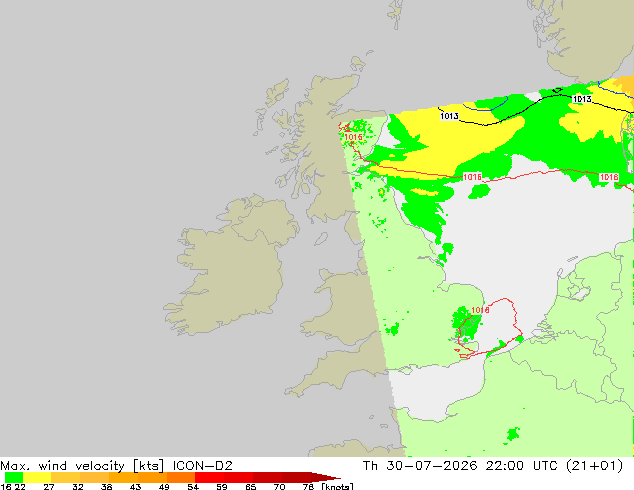Click the 1013 isobar label near Norway

pyautogui.click(x=582, y=99)
